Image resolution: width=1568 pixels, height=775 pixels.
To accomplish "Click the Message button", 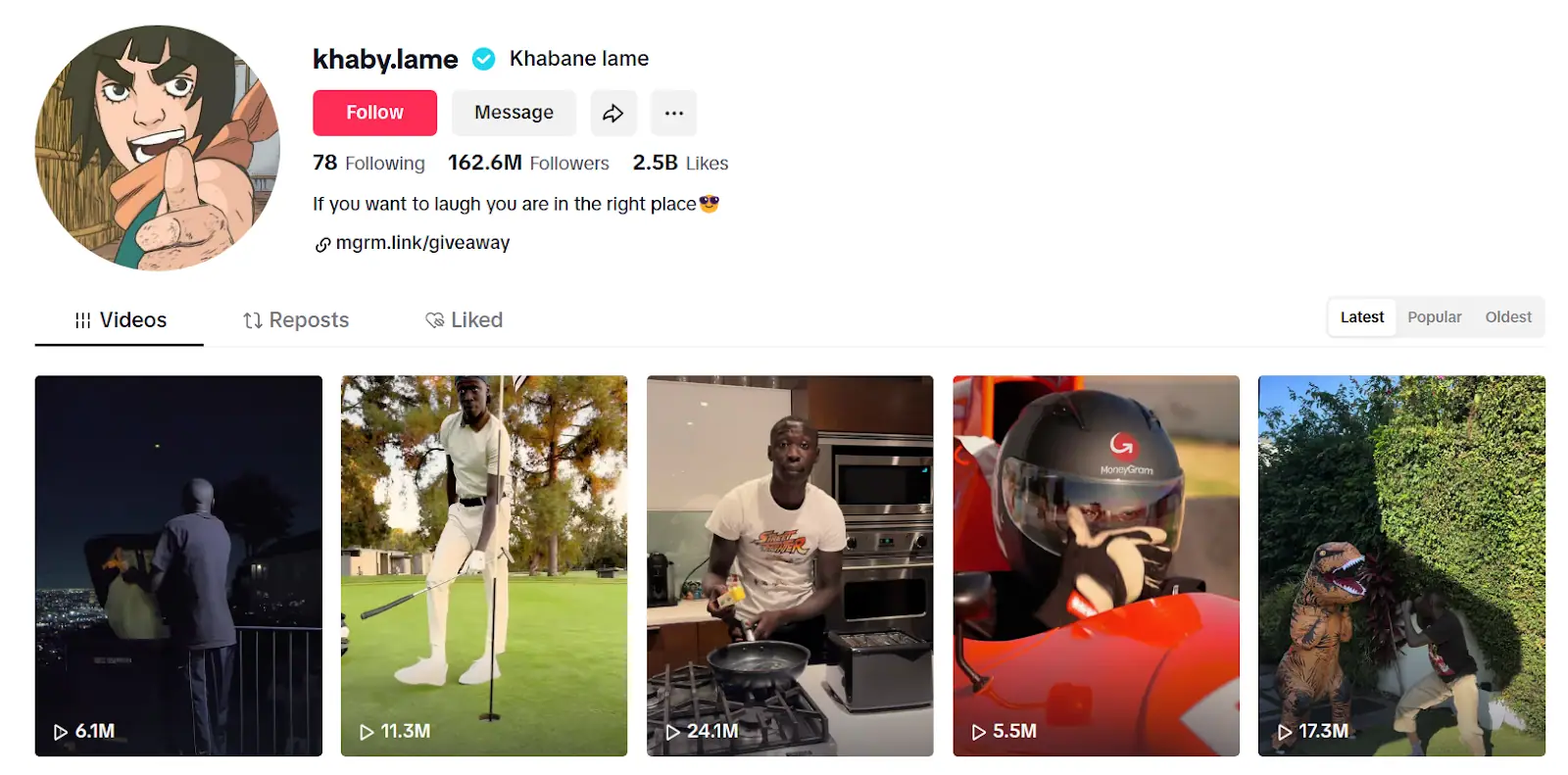I will [x=514, y=113].
